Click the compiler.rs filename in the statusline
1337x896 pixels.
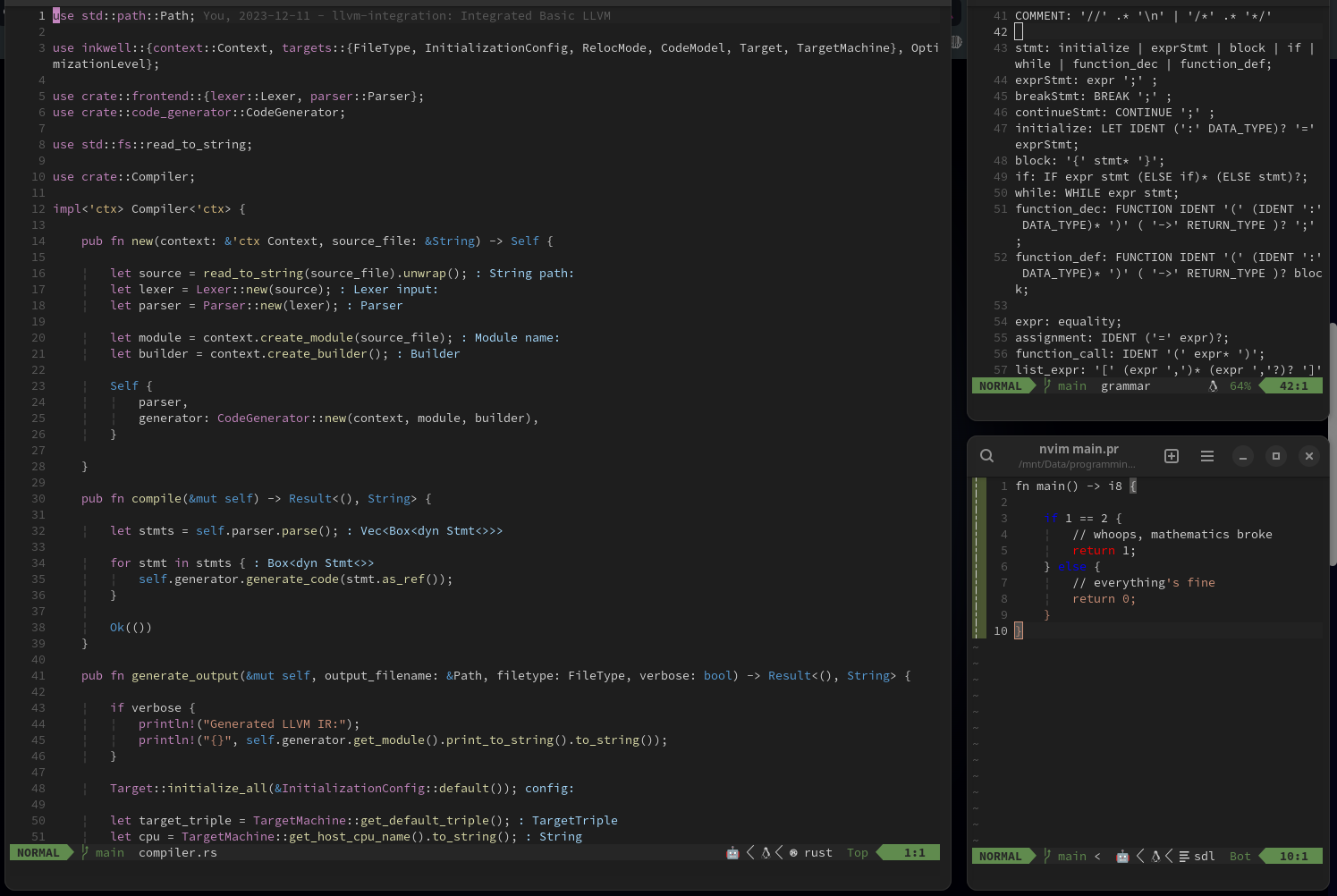(x=178, y=853)
